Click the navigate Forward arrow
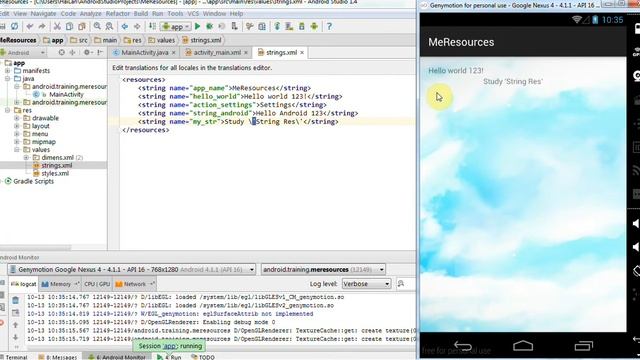This screenshot has width=640, height=360. [x=137, y=27]
